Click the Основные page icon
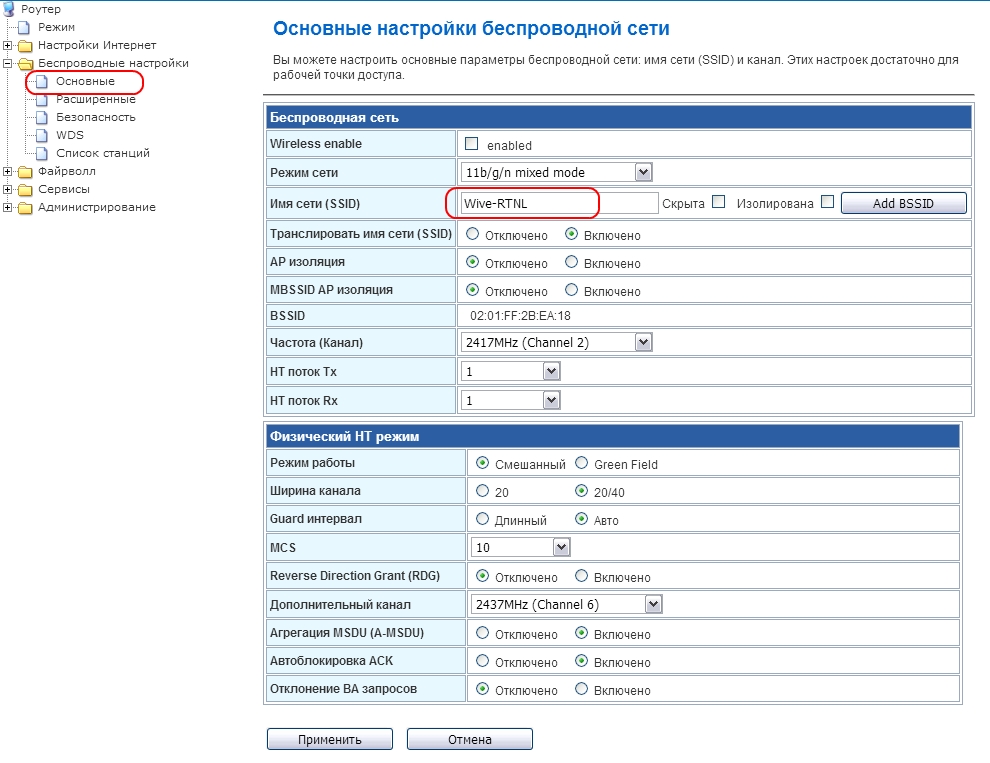 42,81
